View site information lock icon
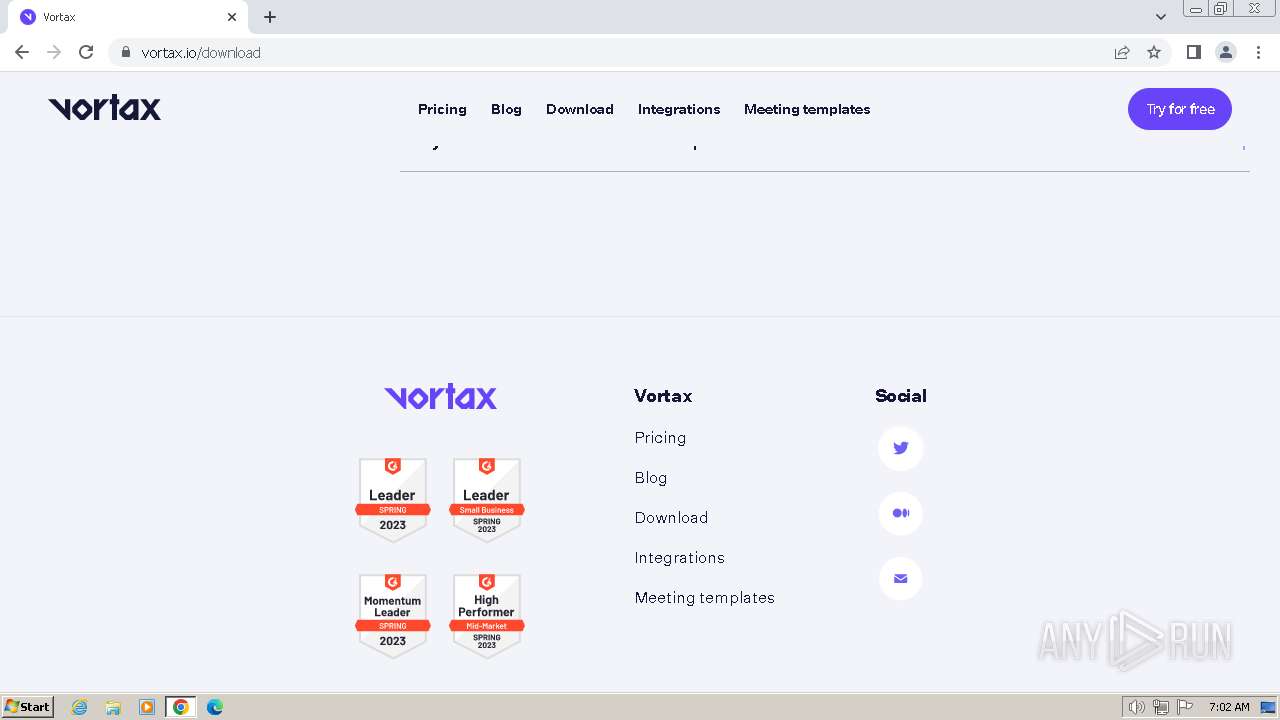This screenshot has width=1280, height=720. tap(125, 52)
